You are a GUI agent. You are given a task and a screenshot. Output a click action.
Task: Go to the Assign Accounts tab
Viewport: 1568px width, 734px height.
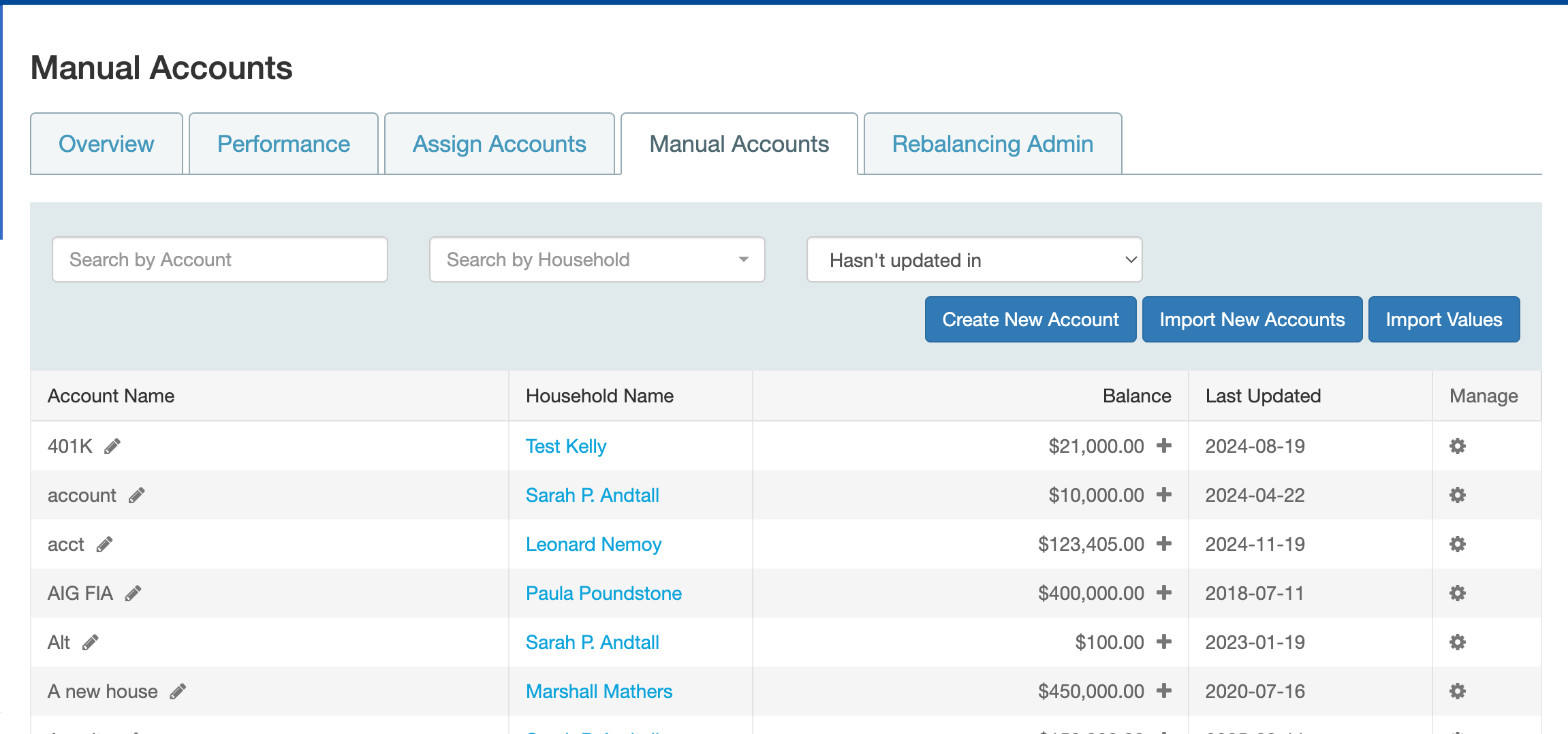tap(499, 144)
